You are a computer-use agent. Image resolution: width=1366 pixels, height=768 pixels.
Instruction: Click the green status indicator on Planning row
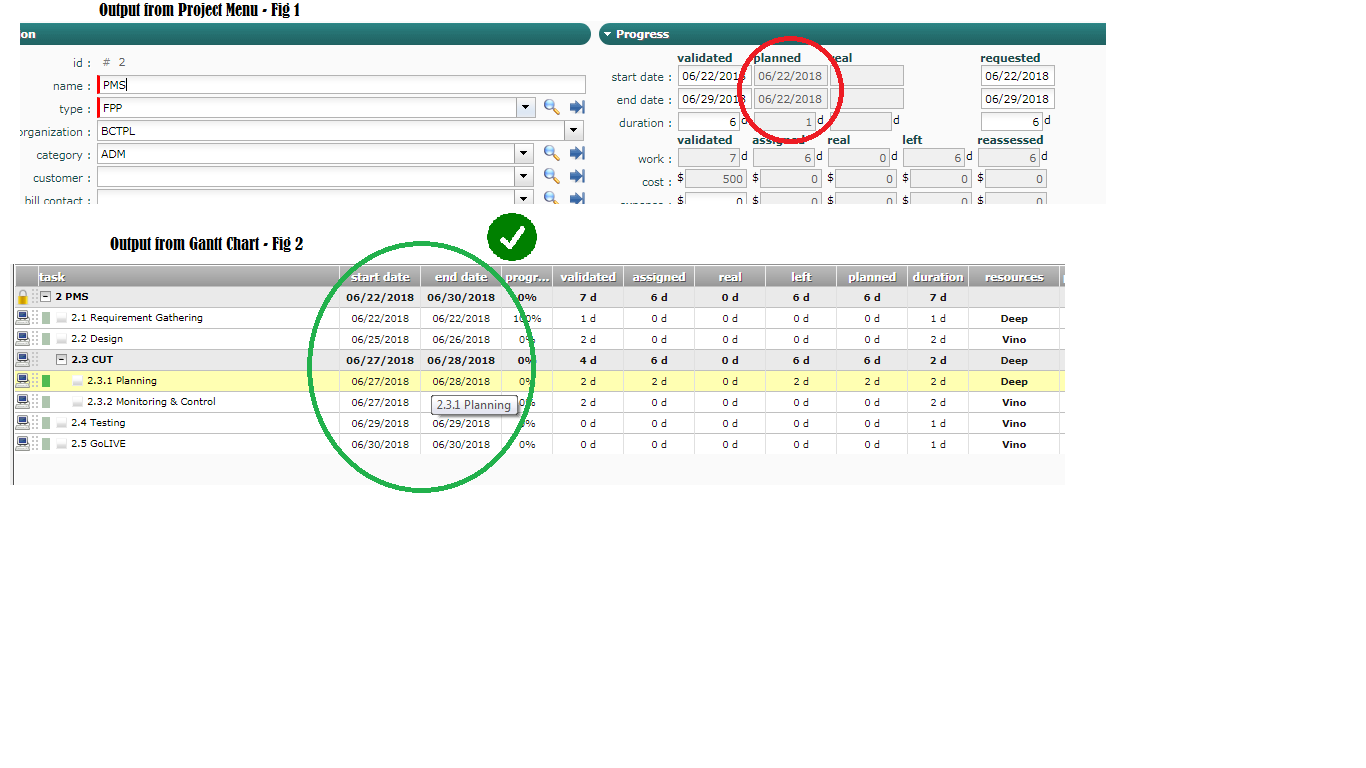coord(47,381)
